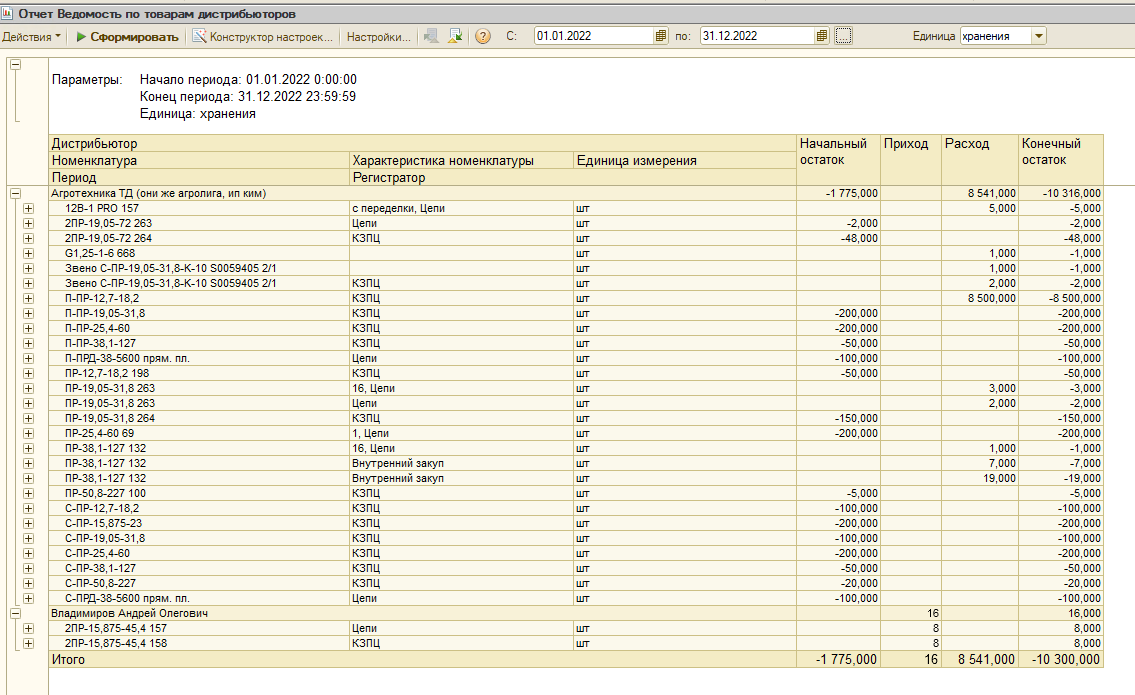
Task: Select Расход value 19,000
Action: (x=979, y=479)
